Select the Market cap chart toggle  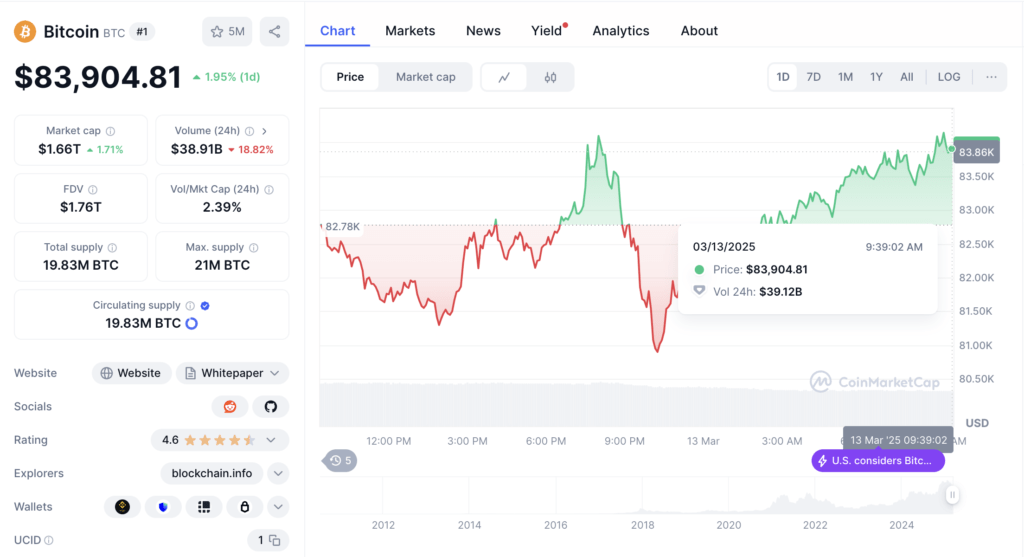(x=426, y=77)
